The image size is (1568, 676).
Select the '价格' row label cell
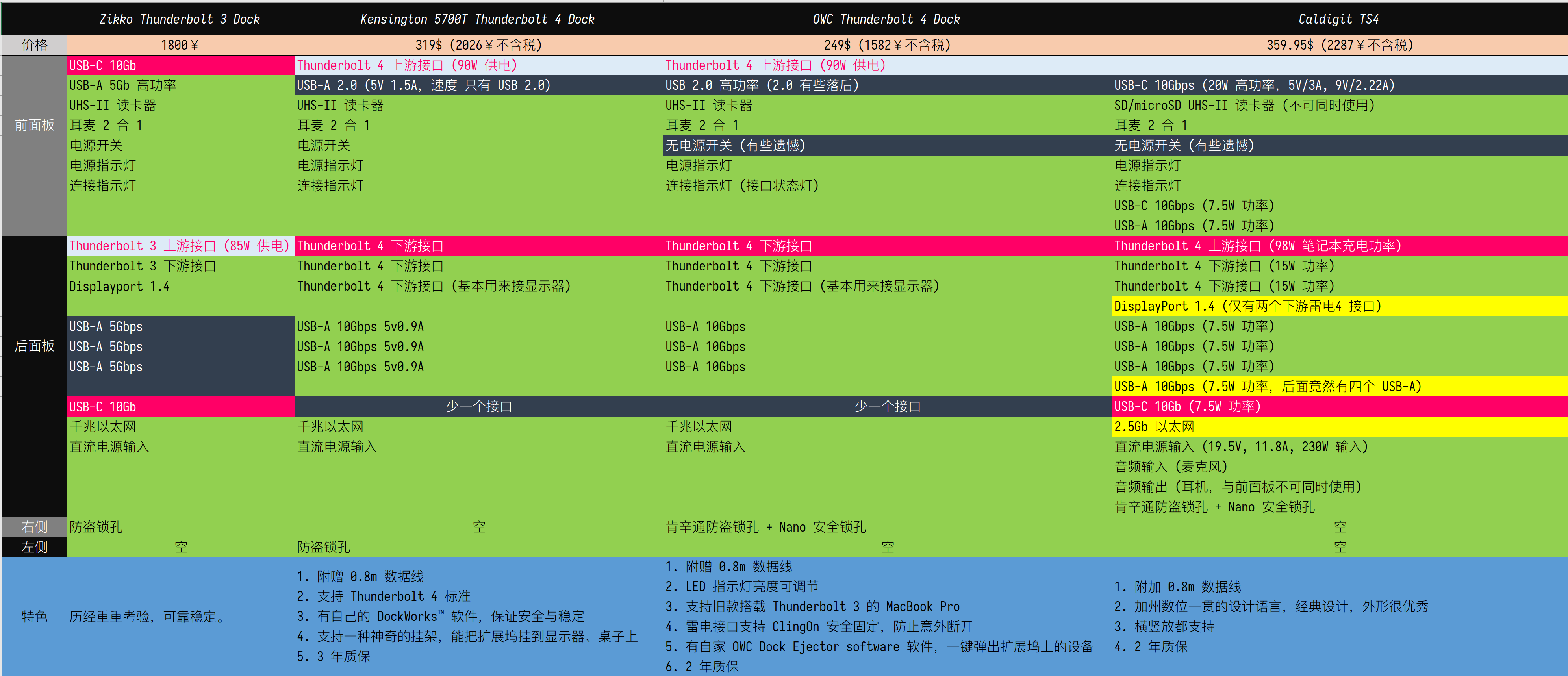tap(34, 45)
